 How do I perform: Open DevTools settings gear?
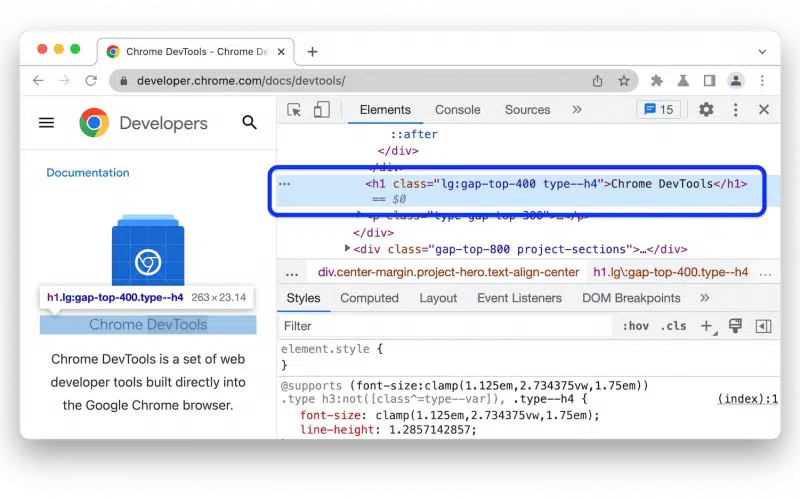[706, 110]
